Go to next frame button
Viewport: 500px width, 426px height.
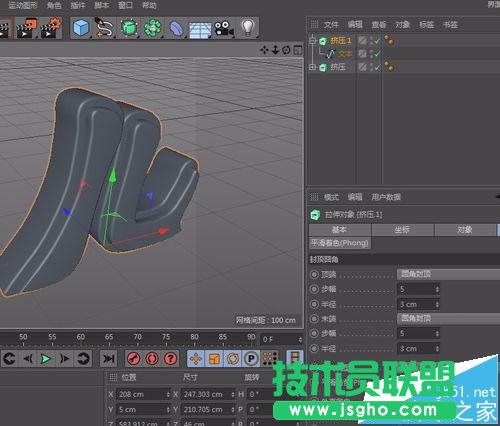(x=64, y=359)
